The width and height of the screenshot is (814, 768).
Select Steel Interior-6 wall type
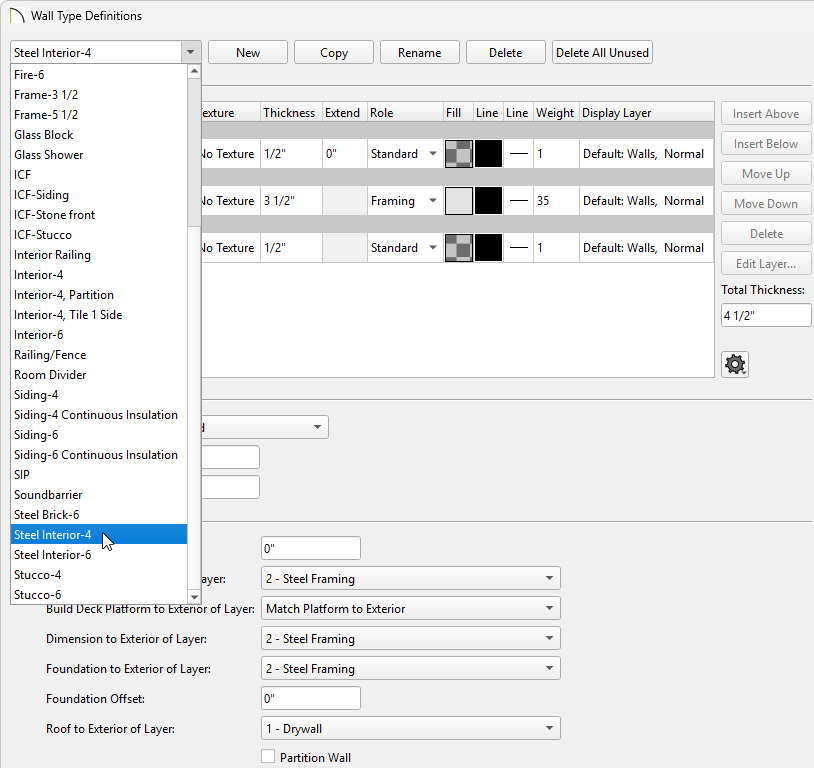(x=99, y=555)
